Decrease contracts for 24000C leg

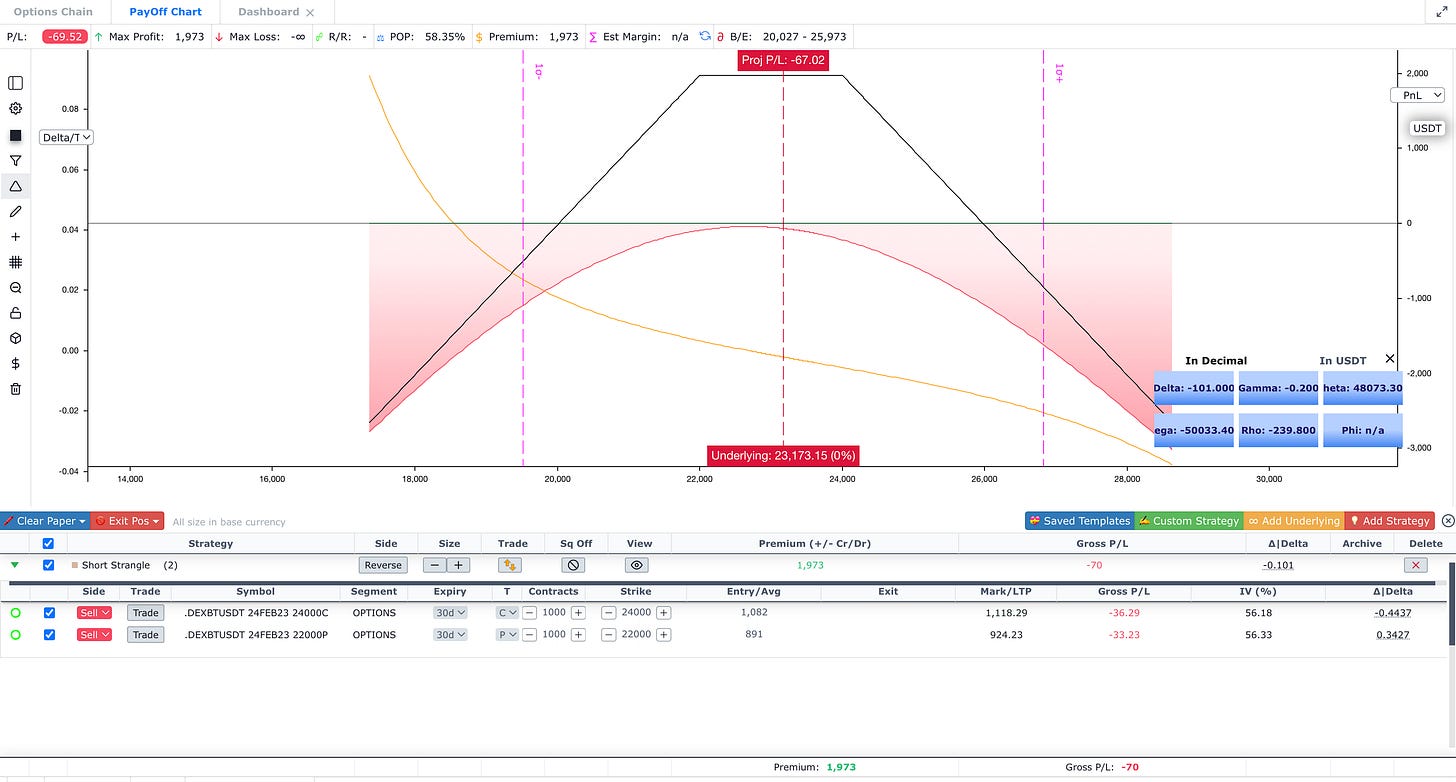530,613
